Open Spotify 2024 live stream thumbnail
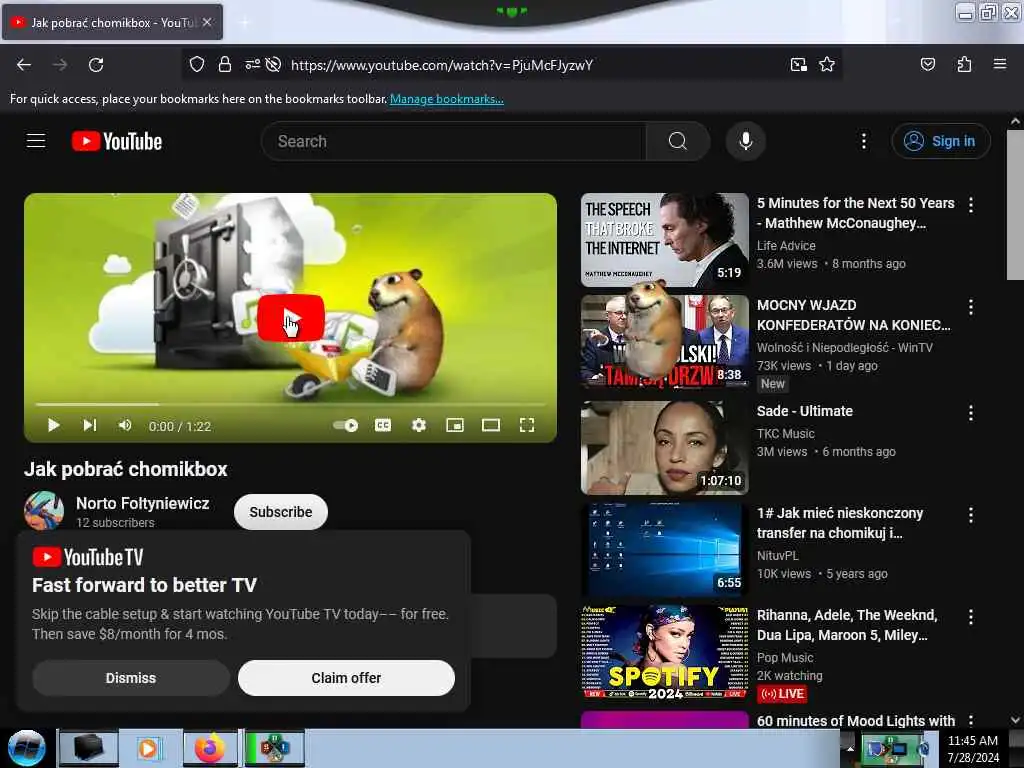Viewport: 1024px width, 768px height. [665, 652]
